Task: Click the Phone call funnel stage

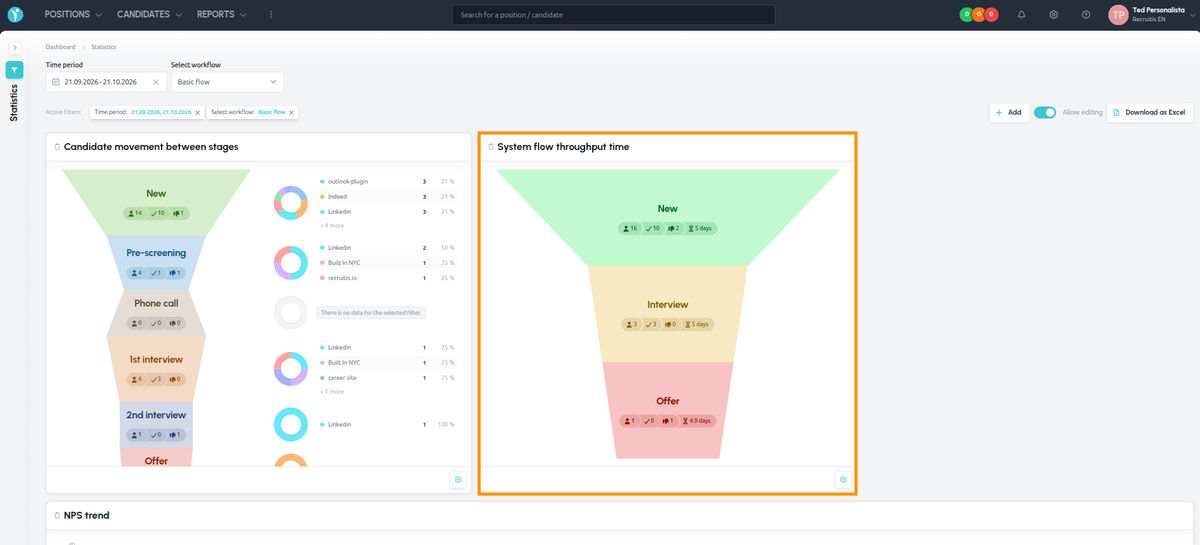Action: pos(156,312)
